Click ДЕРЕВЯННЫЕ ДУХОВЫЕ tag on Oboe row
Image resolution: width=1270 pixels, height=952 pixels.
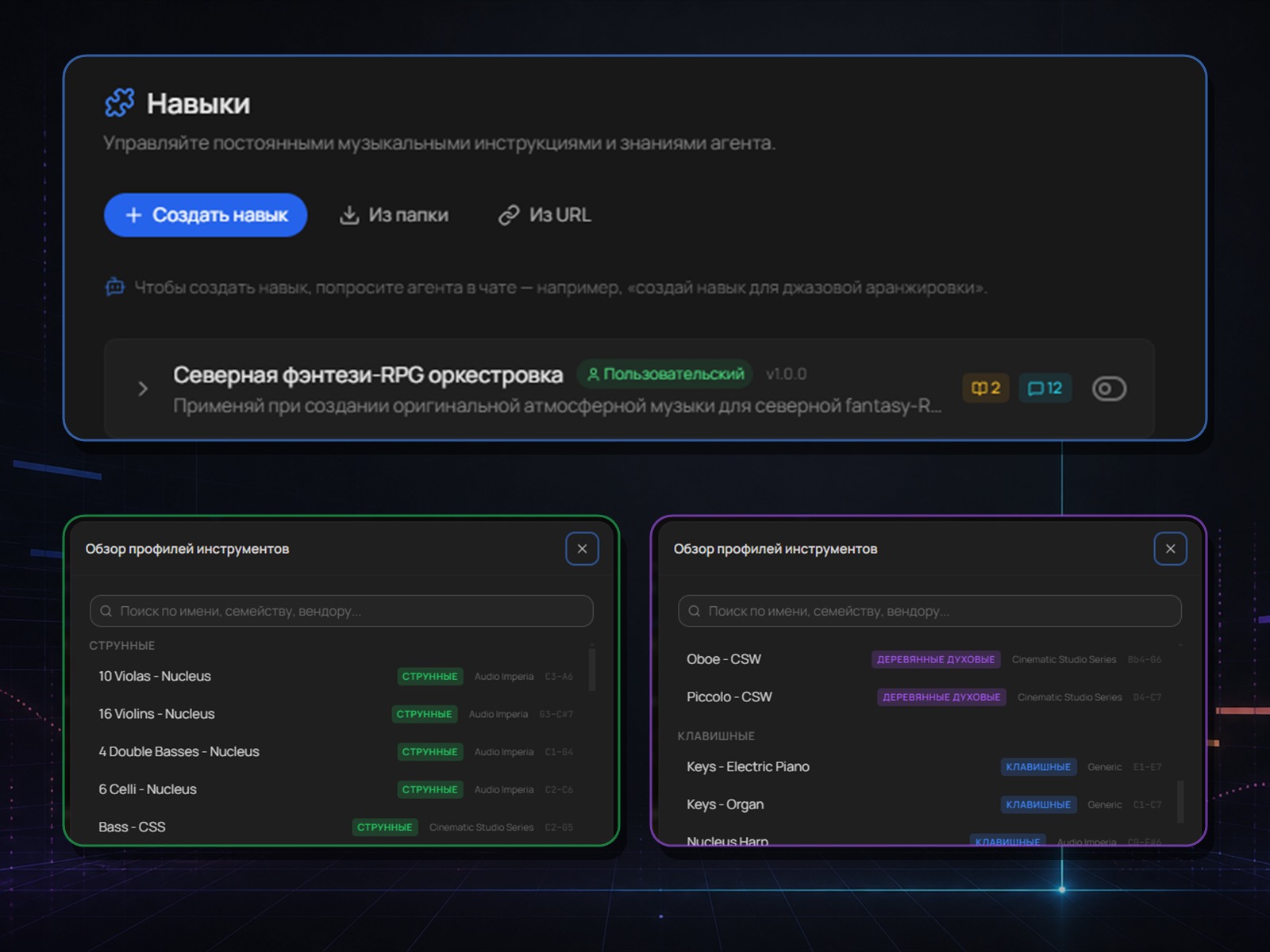coord(936,659)
